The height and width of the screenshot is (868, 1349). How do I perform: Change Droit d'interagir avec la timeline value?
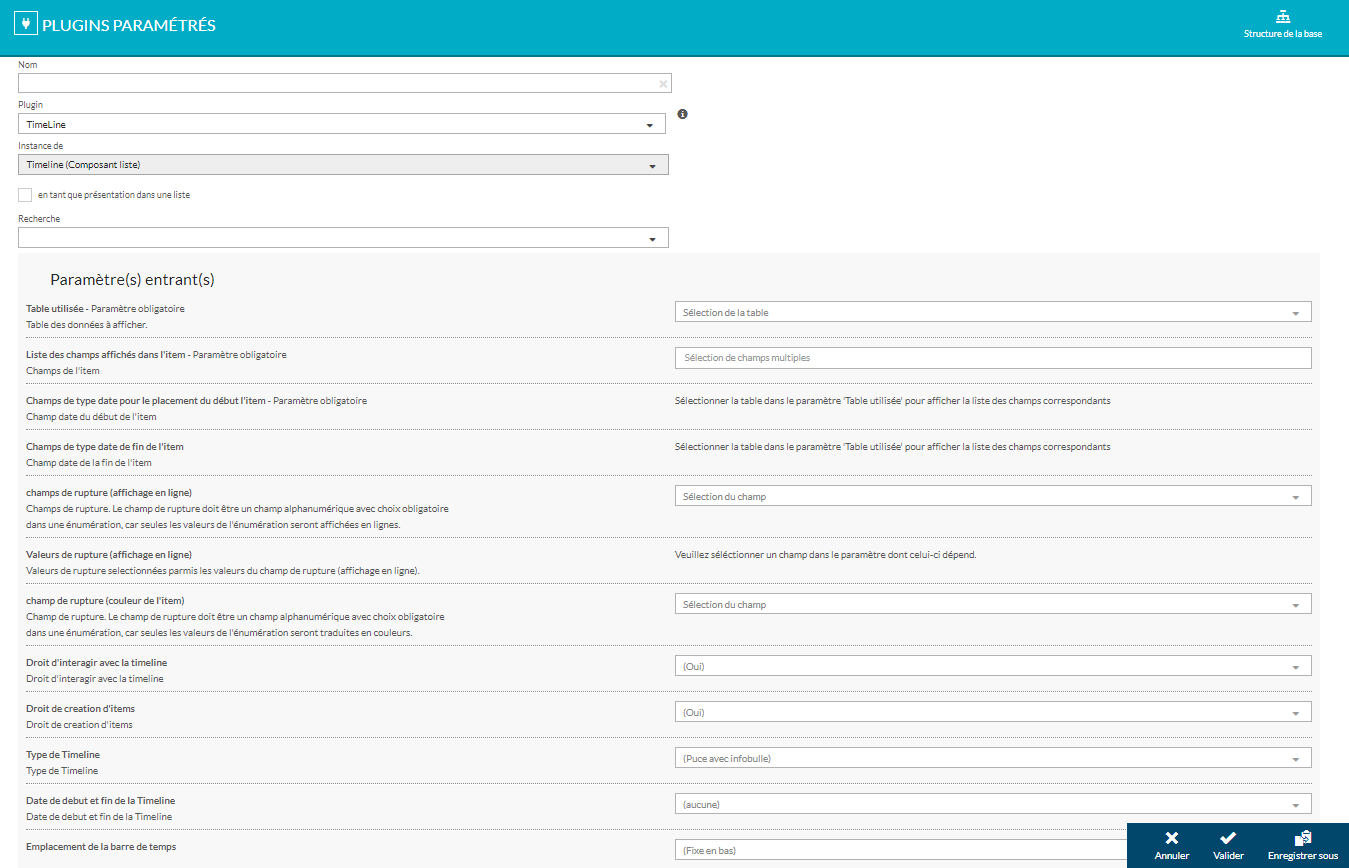(992, 667)
